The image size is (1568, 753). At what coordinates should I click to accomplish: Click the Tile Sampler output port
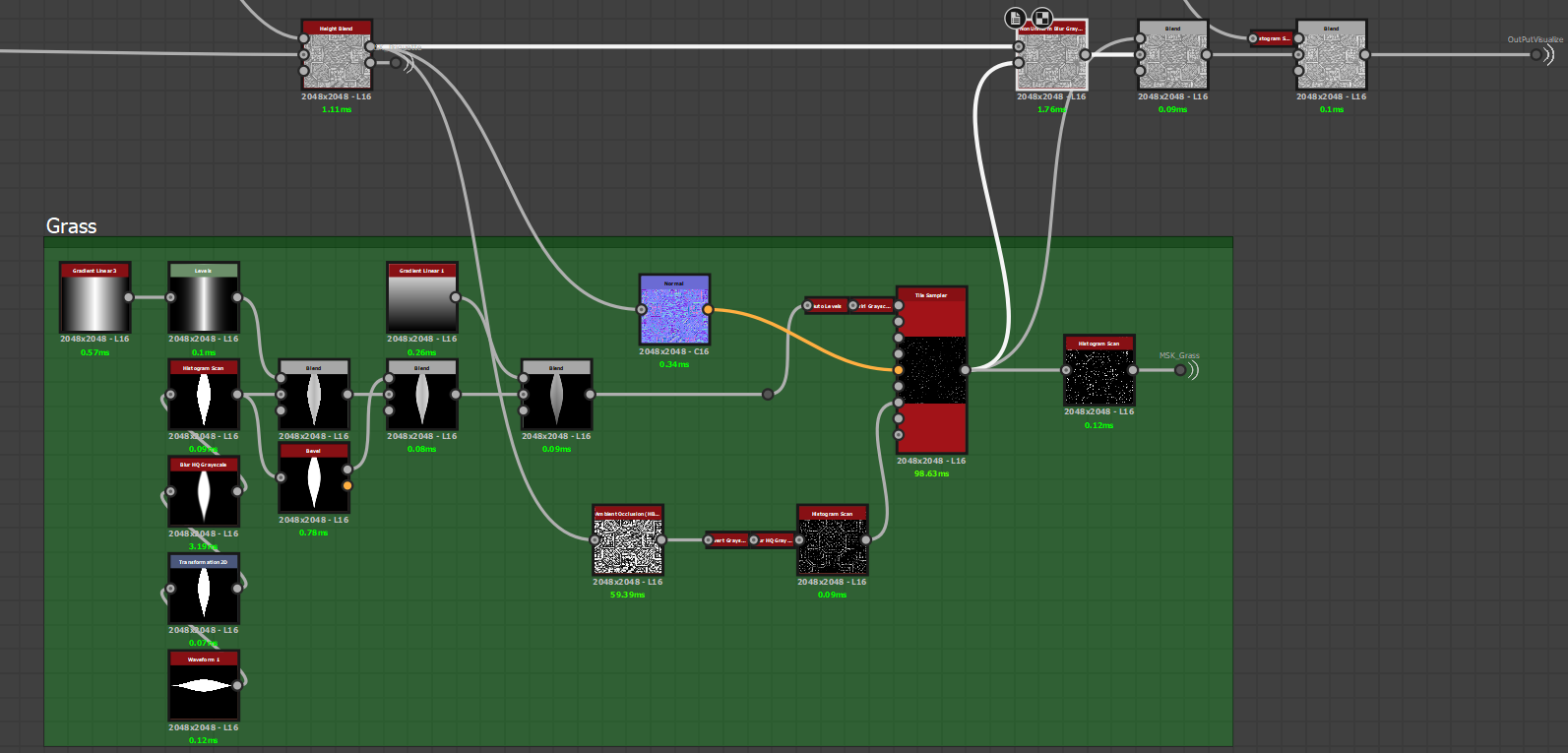tap(966, 370)
